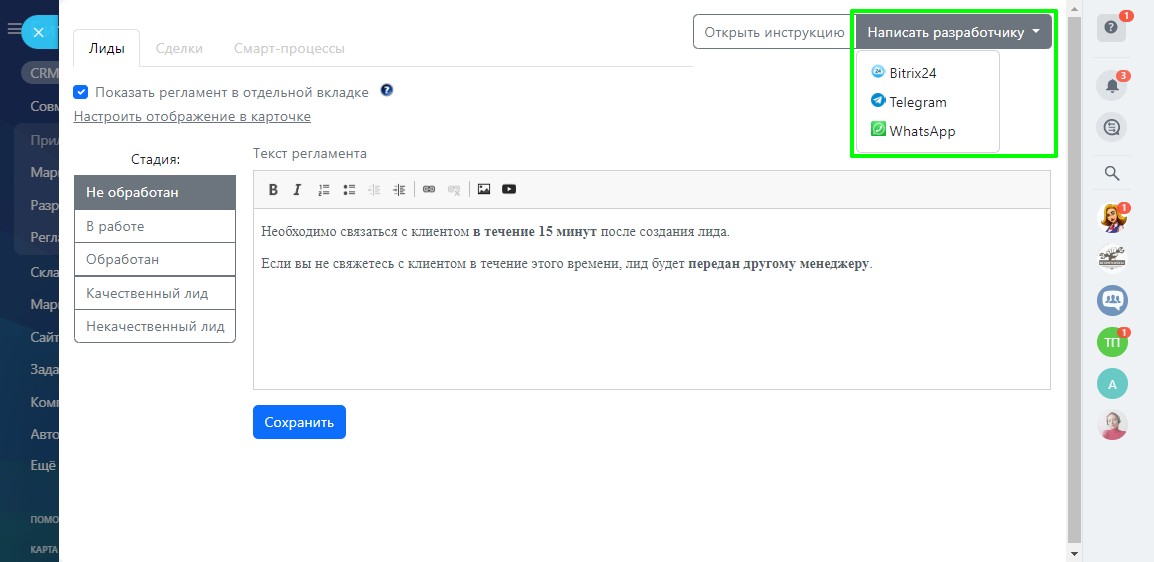The width and height of the screenshot is (1154, 562).
Task: Open 'Настроить отображение в карточке' link
Action: coord(192,117)
